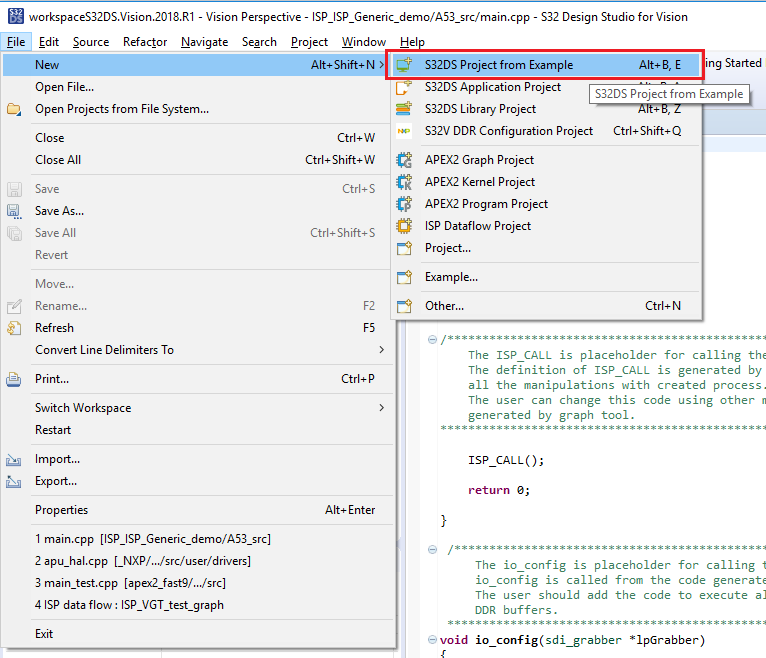This screenshot has width=766, height=658.
Task: Collapse the io_config comment block in editor
Action: (x=432, y=550)
